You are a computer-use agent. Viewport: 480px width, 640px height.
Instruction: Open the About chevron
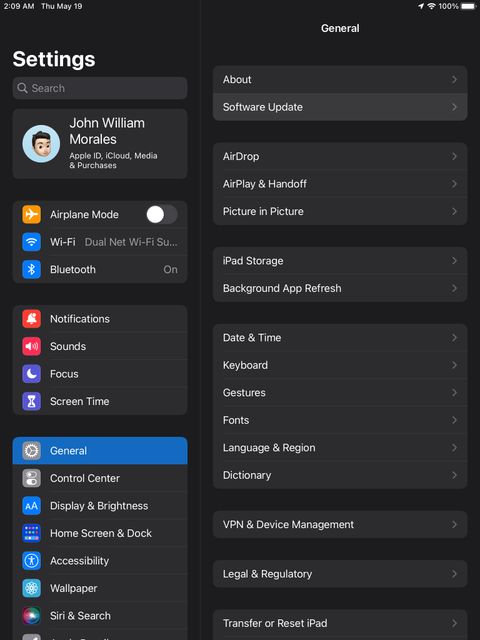(x=454, y=80)
